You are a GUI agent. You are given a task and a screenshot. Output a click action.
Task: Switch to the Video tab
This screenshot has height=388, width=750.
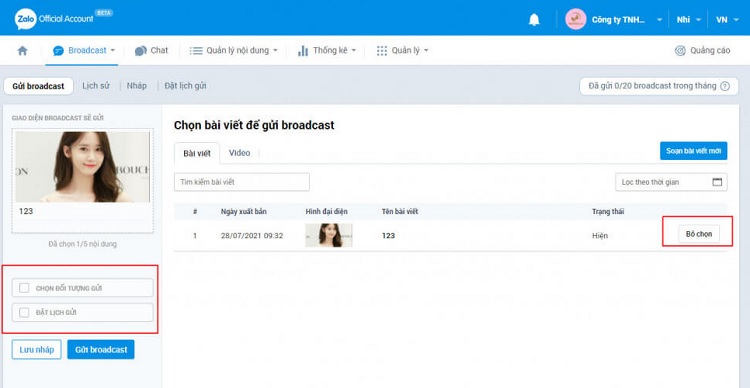[239, 153]
